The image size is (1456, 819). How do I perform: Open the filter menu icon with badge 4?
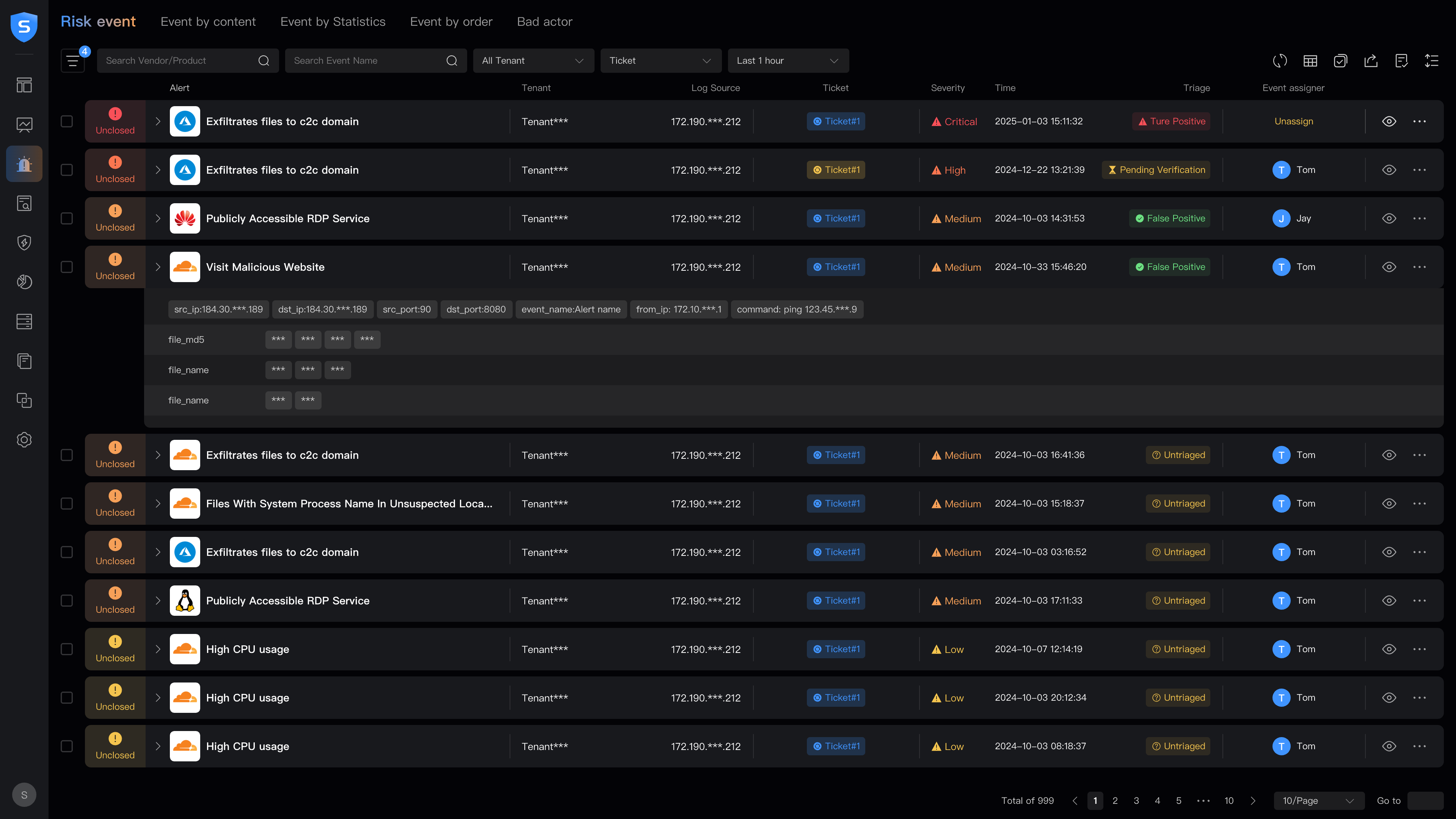(73, 61)
